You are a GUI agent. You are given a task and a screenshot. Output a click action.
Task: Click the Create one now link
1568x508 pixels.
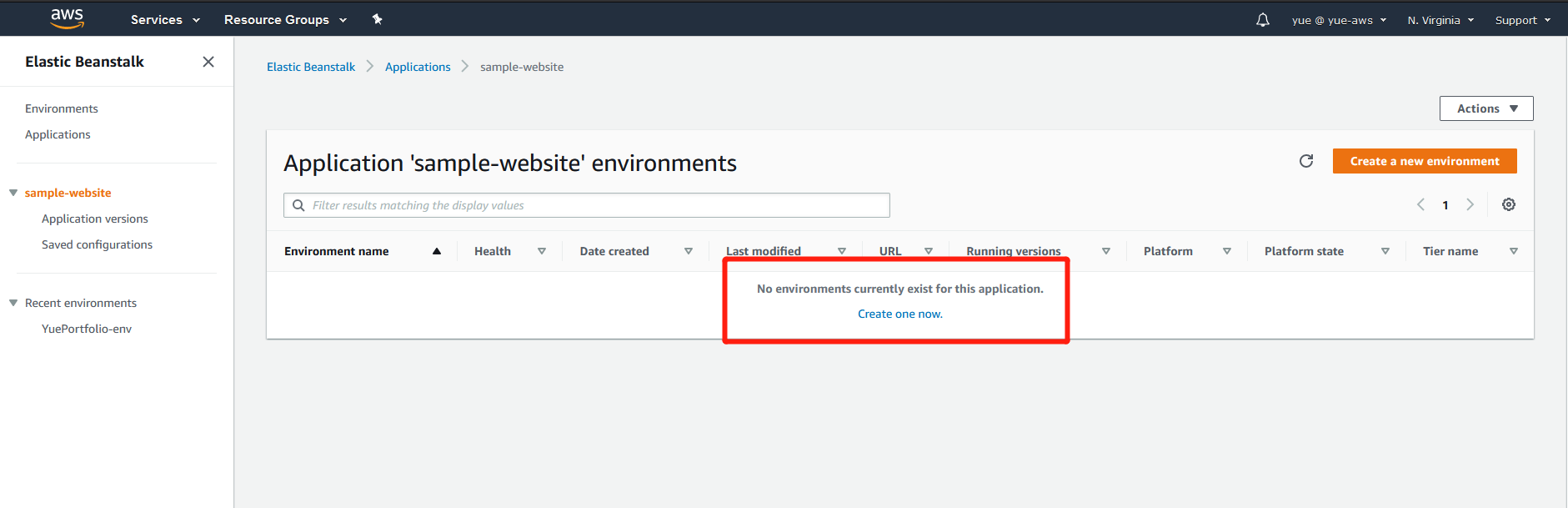tap(900, 314)
